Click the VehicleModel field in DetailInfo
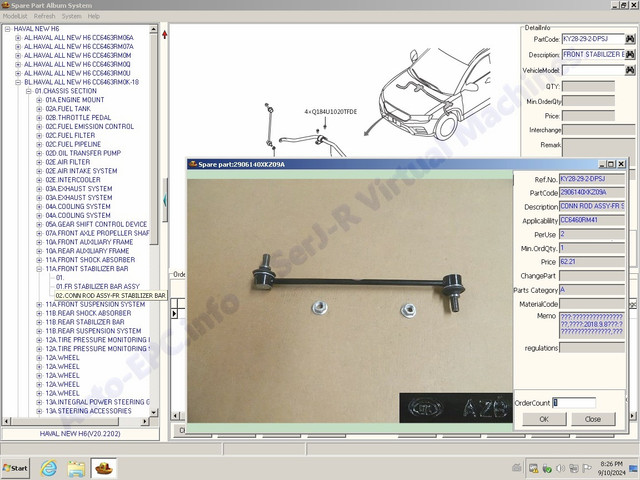Image resolution: width=640 pixels, height=480 pixels. point(593,70)
